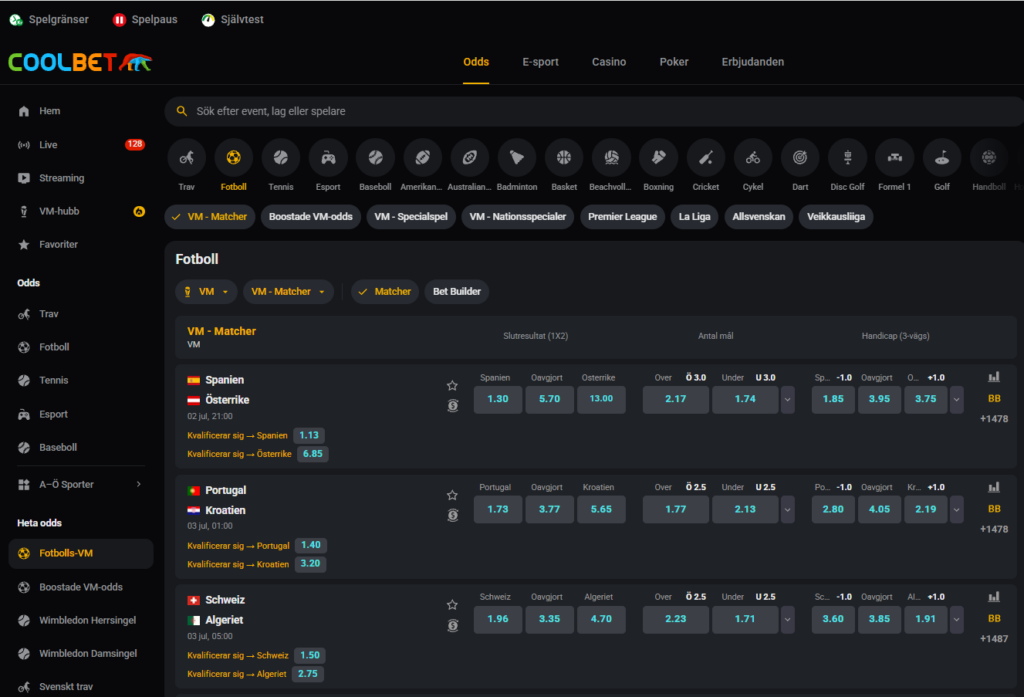Open Streaming in the sidebar

click(81, 178)
